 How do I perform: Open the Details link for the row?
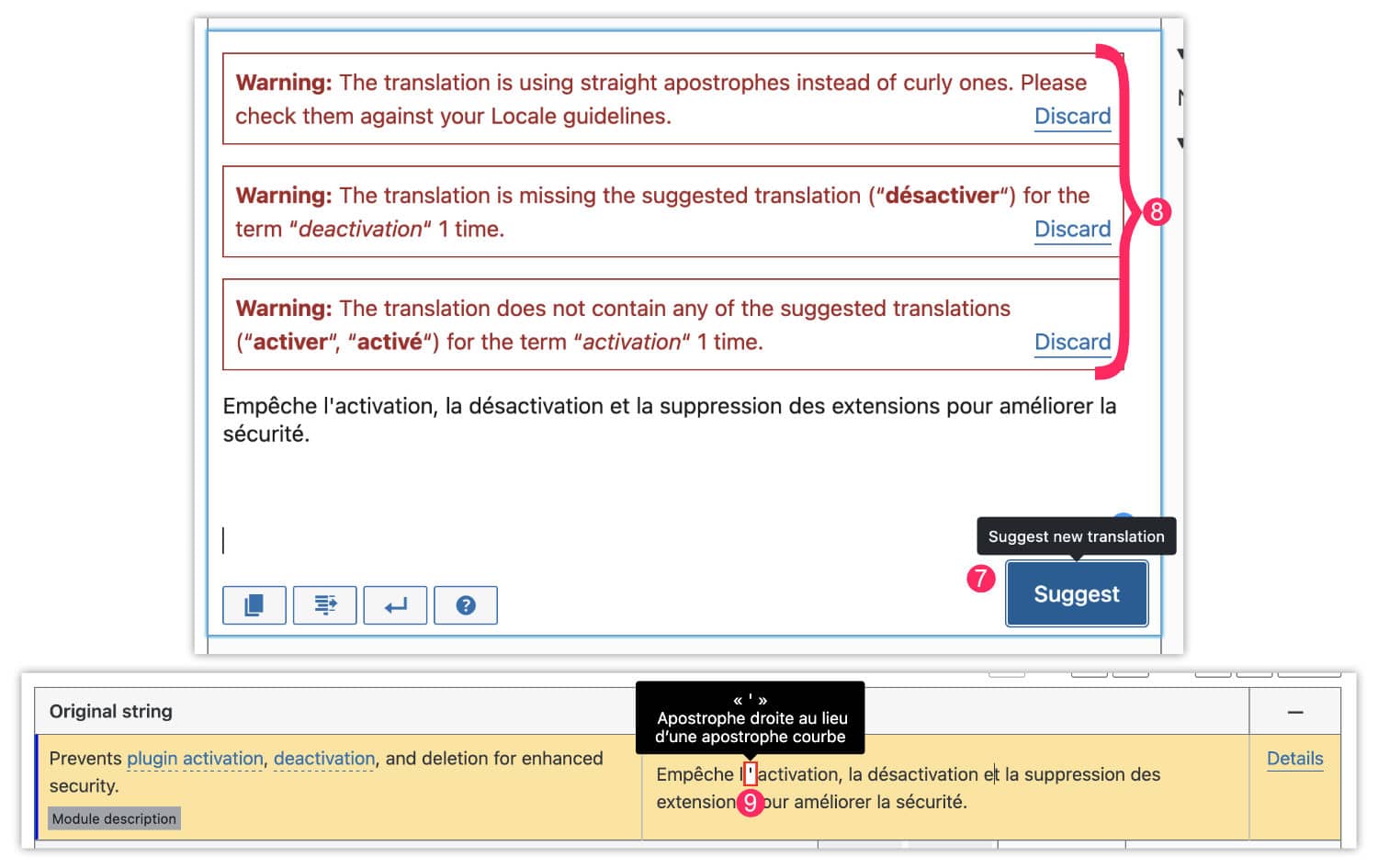[x=1294, y=759]
